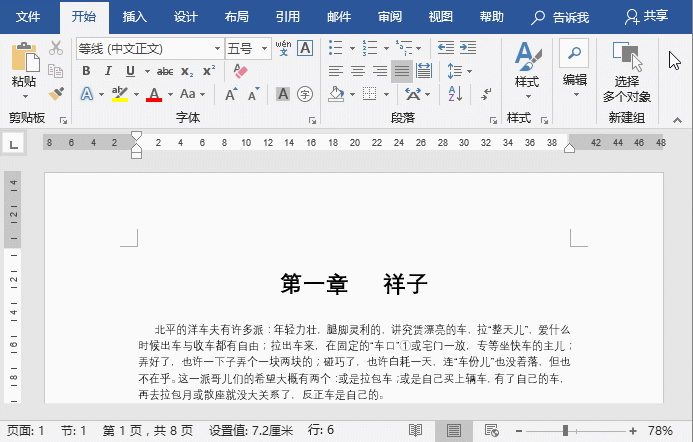Apply Text Effects blue A icon

click(87, 94)
